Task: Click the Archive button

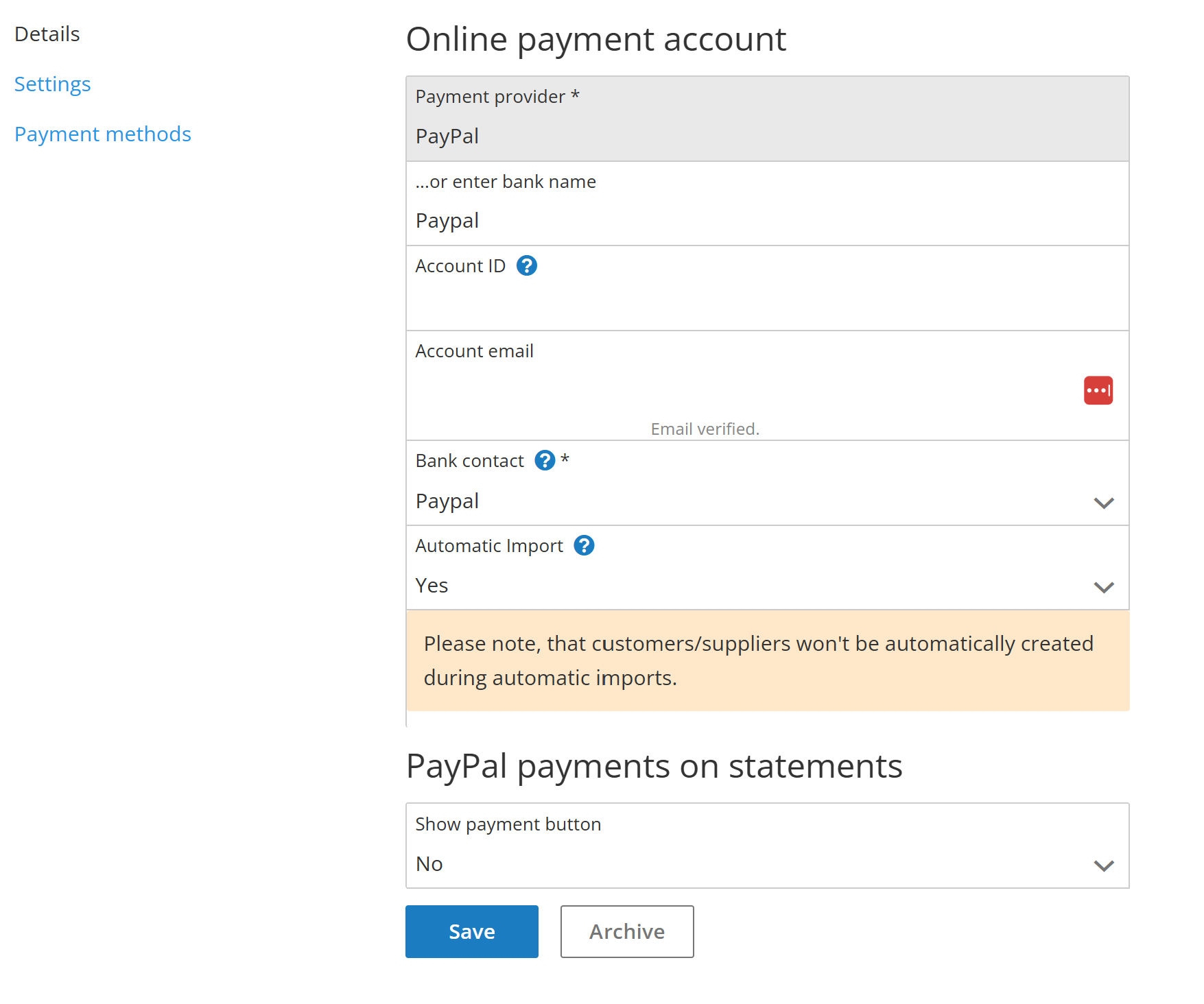Action: point(627,931)
